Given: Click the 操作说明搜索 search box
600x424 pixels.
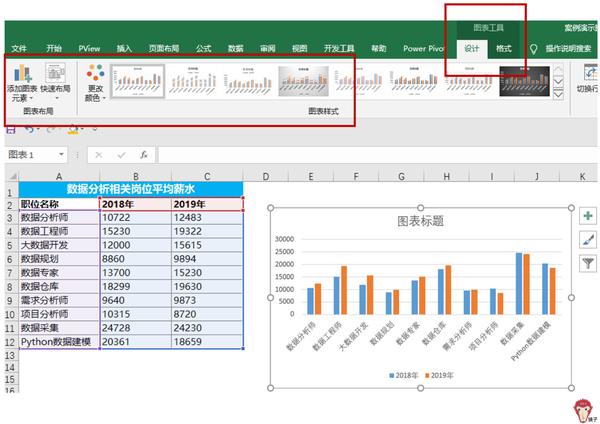Looking at the screenshot, I should 569,49.
